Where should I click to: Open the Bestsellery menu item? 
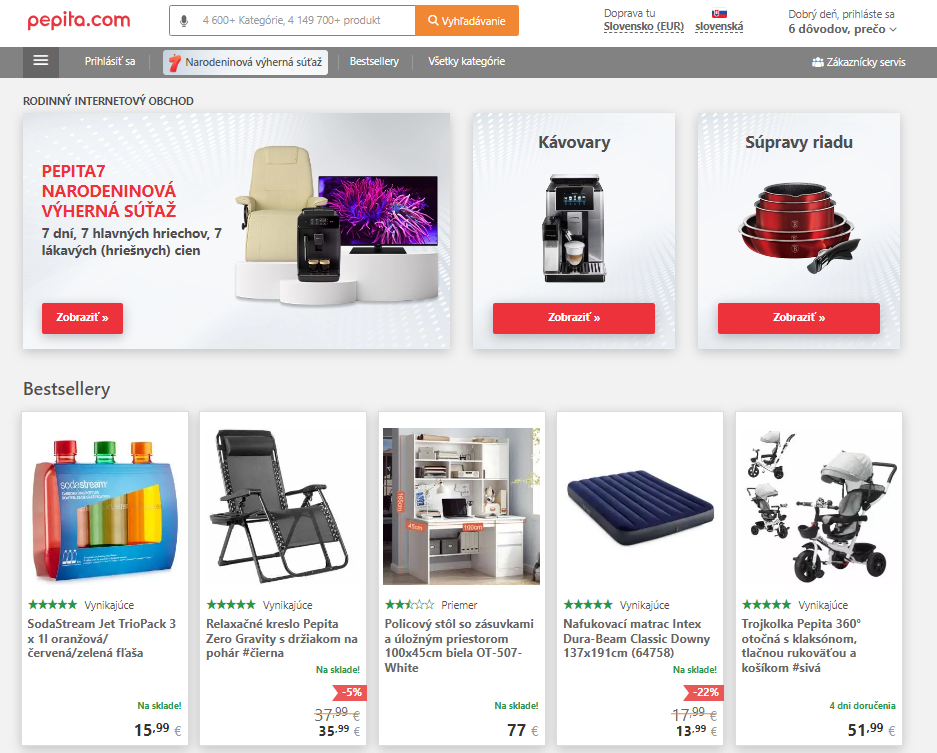click(374, 62)
